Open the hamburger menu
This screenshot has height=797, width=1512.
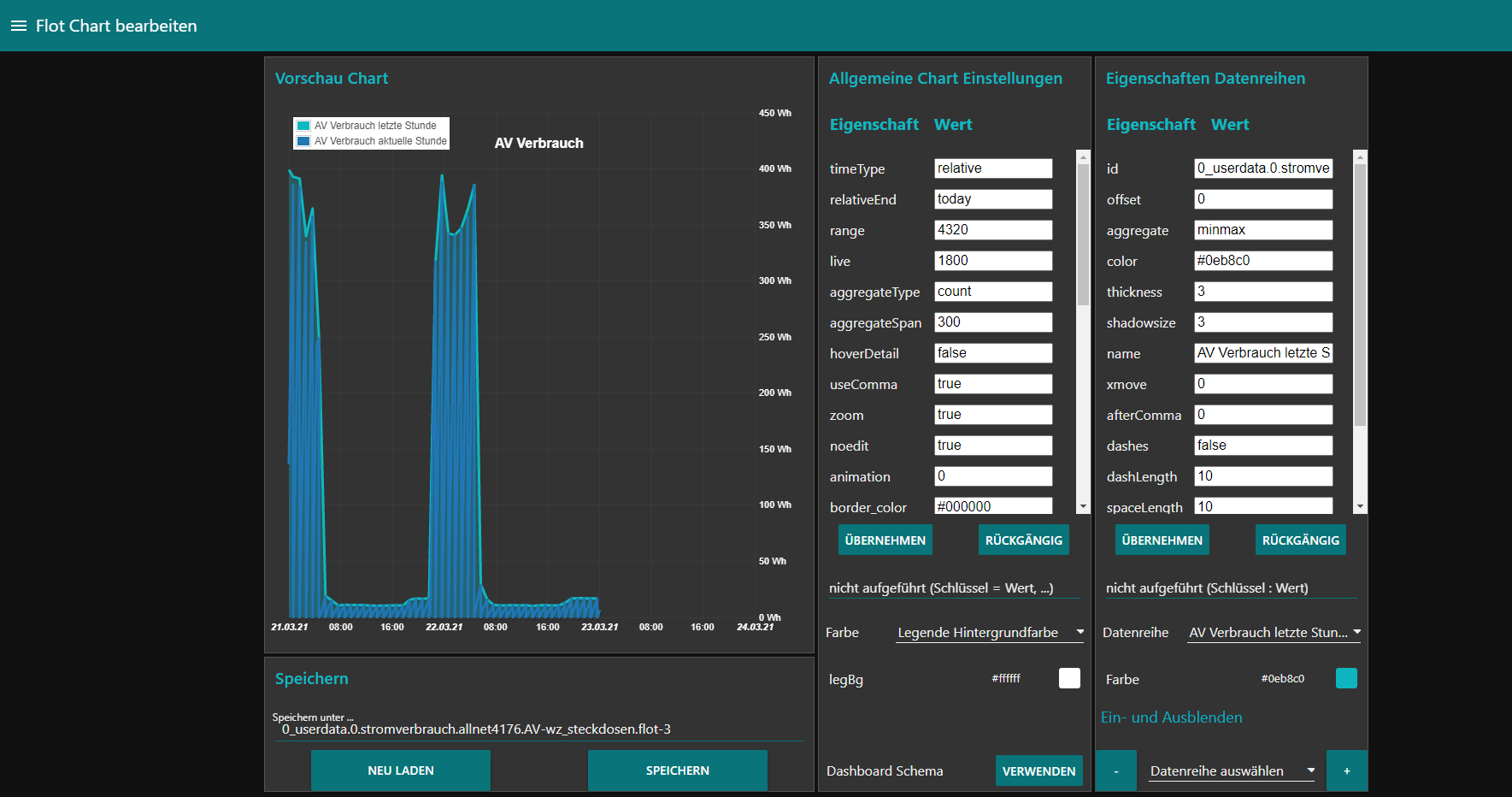[19, 26]
